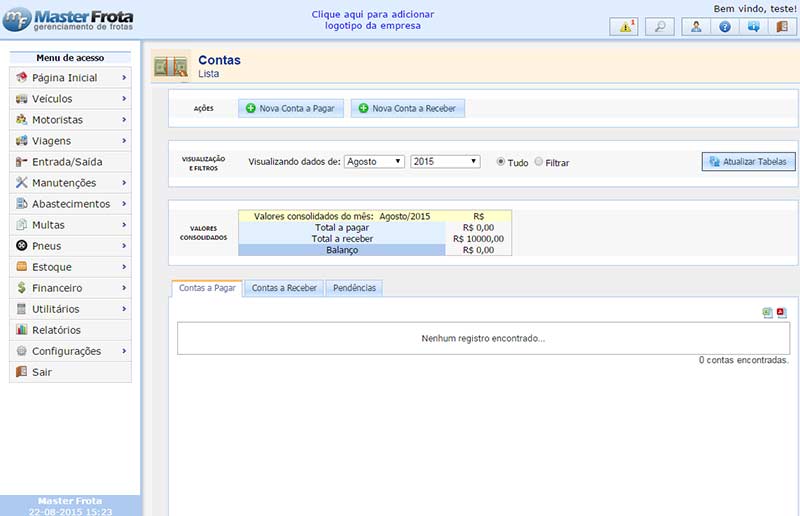Click the blue chat support icon in the header
Screen dimensions: 800x516
pos(753,27)
